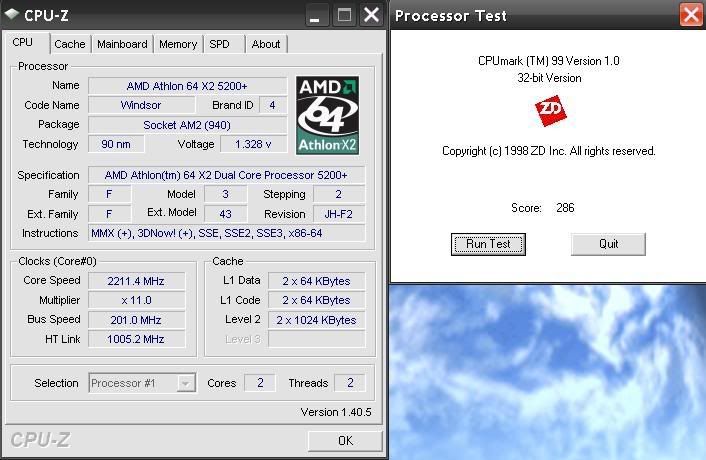The width and height of the screenshot is (706, 460).
Task: Open the About tab
Action: click(266, 44)
